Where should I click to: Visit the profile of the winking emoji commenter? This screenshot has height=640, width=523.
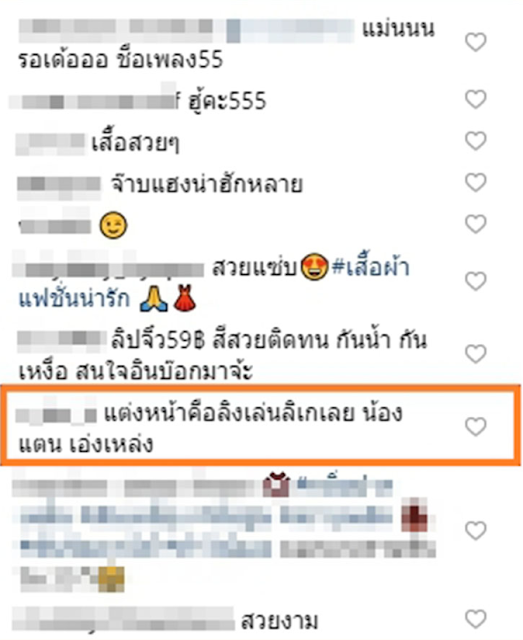[56, 224]
